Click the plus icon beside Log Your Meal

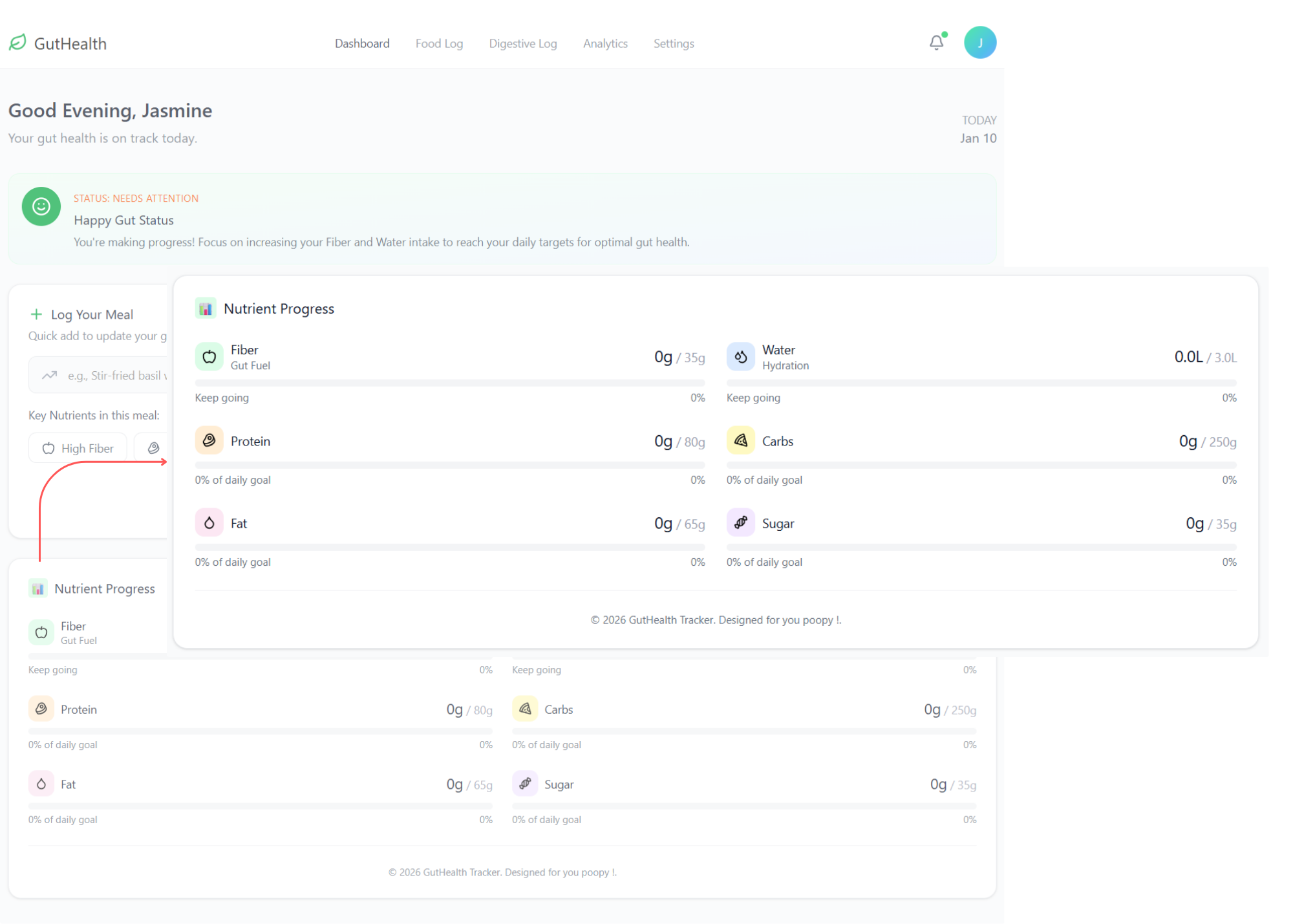tap(36, 314)
